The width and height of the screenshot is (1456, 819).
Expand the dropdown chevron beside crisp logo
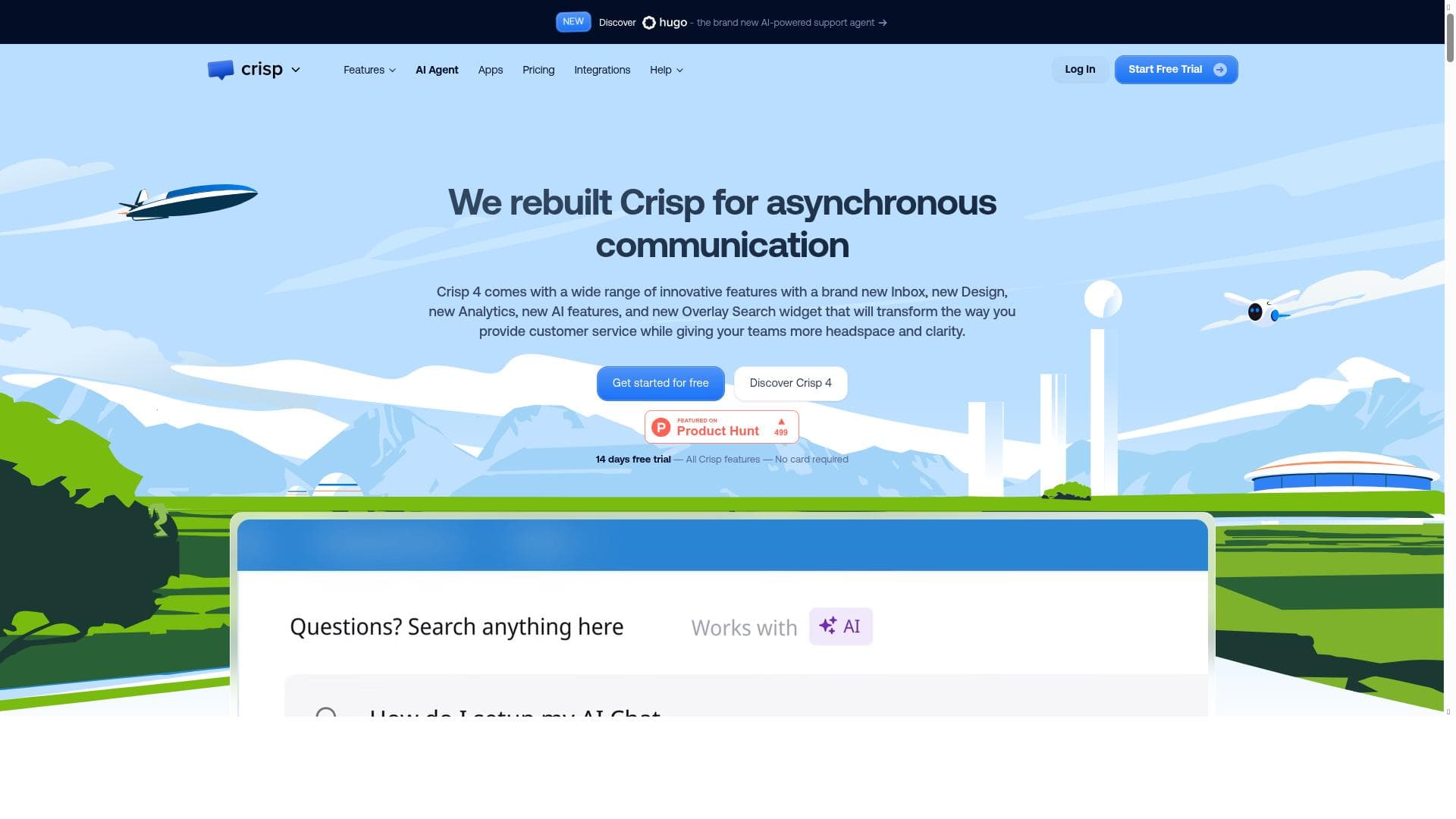pos(296,70)
